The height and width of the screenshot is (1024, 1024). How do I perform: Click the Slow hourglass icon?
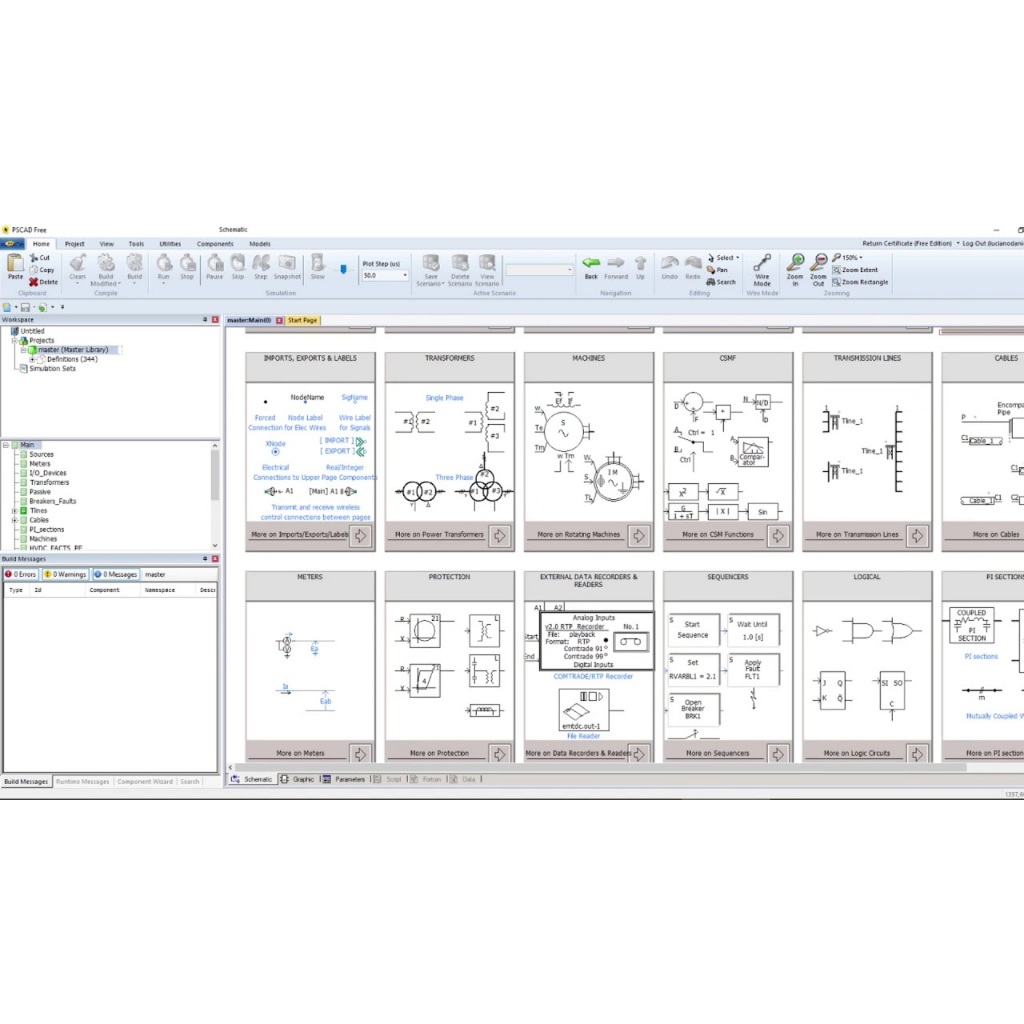tap(317, 263)
